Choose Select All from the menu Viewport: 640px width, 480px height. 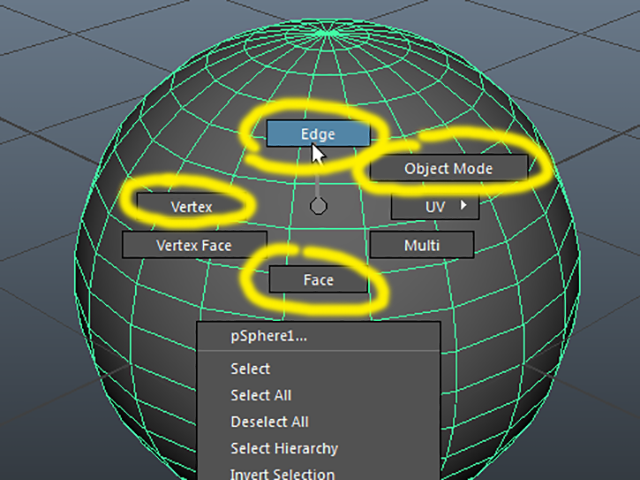318,395
